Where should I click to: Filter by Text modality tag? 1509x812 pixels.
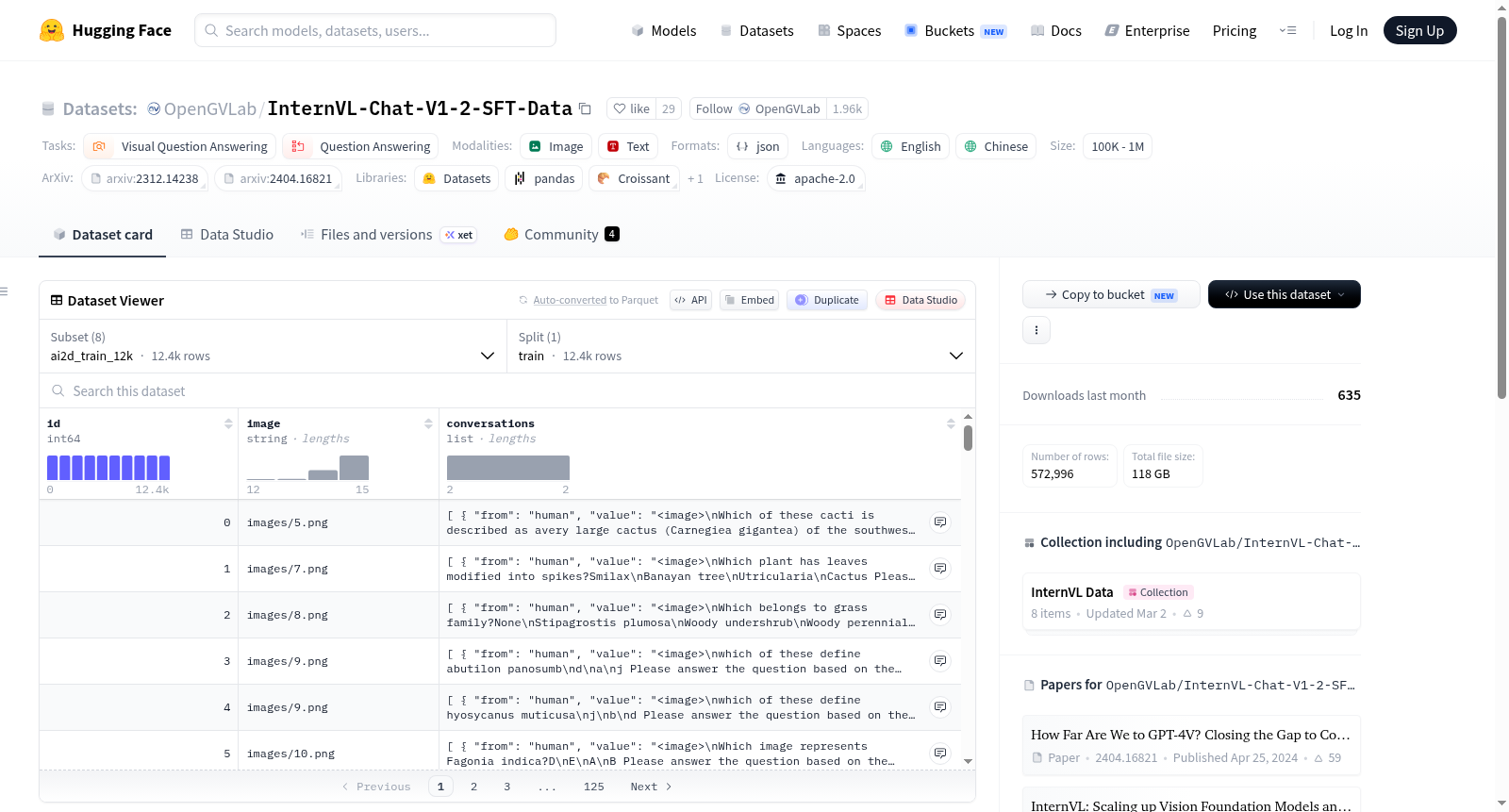pos(628,146)
